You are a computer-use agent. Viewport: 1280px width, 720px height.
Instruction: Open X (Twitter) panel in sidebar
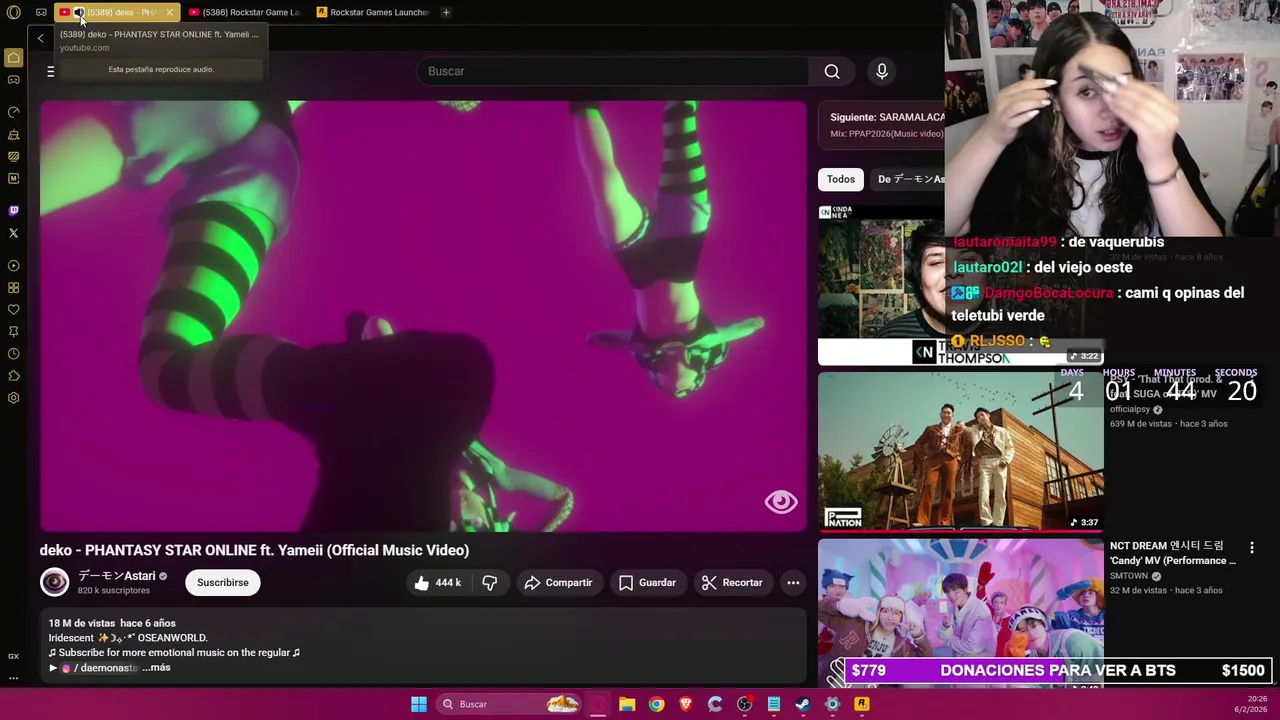13,232
